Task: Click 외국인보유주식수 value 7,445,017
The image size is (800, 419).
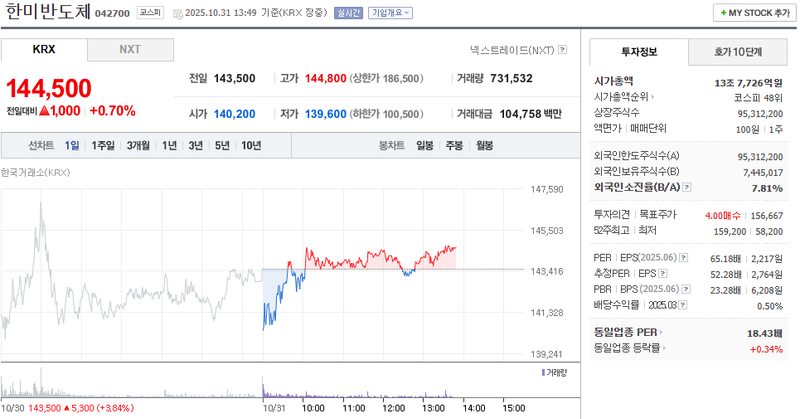Action: [763, 172]
